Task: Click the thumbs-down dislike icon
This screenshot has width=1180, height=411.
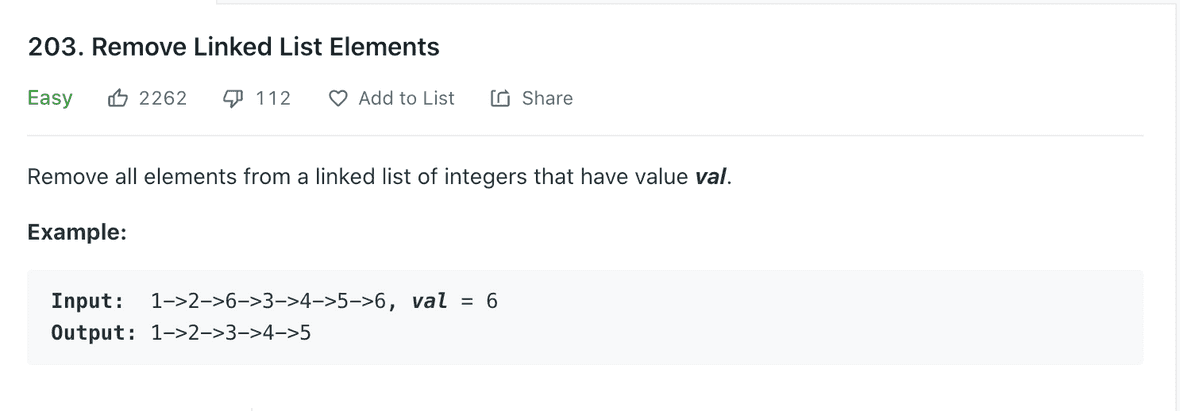Action: tap(234, 98)
